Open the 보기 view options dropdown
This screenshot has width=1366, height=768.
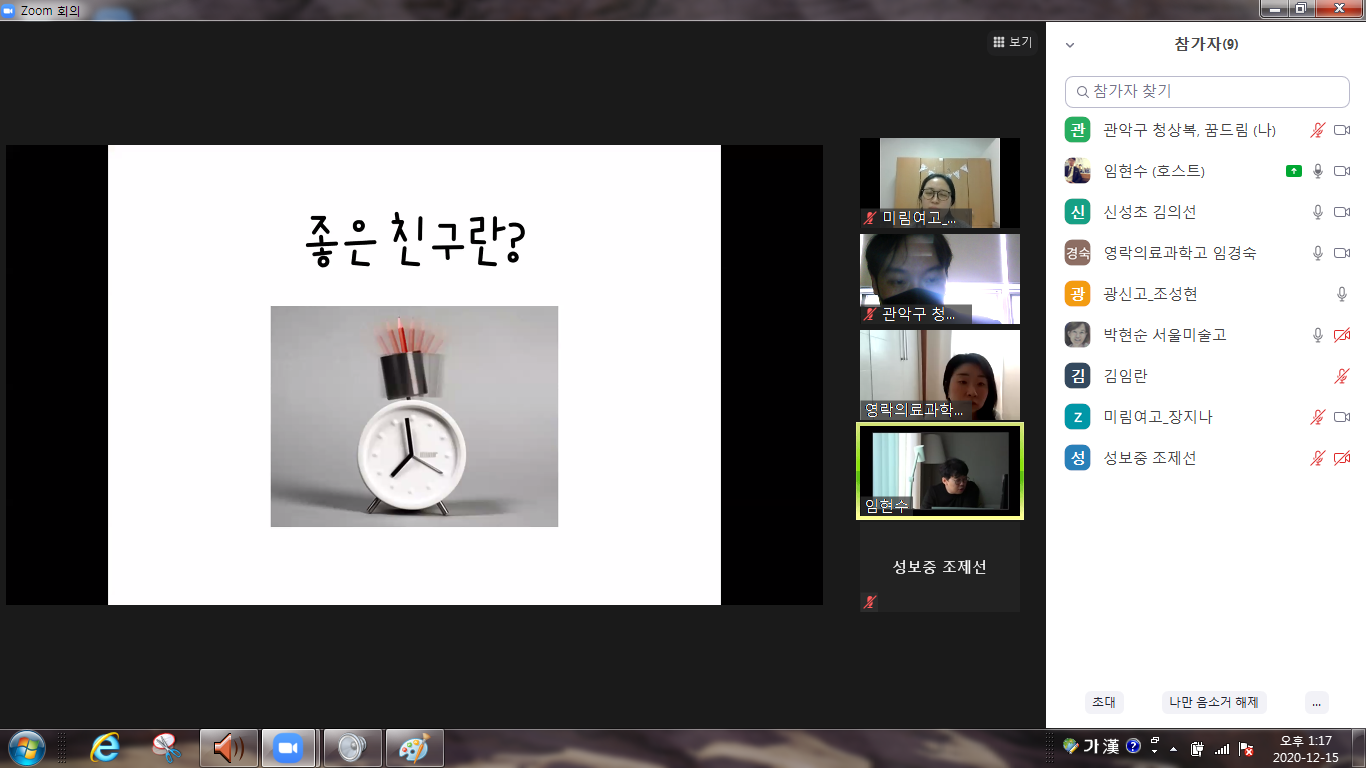pyautogui.click(x=1012, y=42)
